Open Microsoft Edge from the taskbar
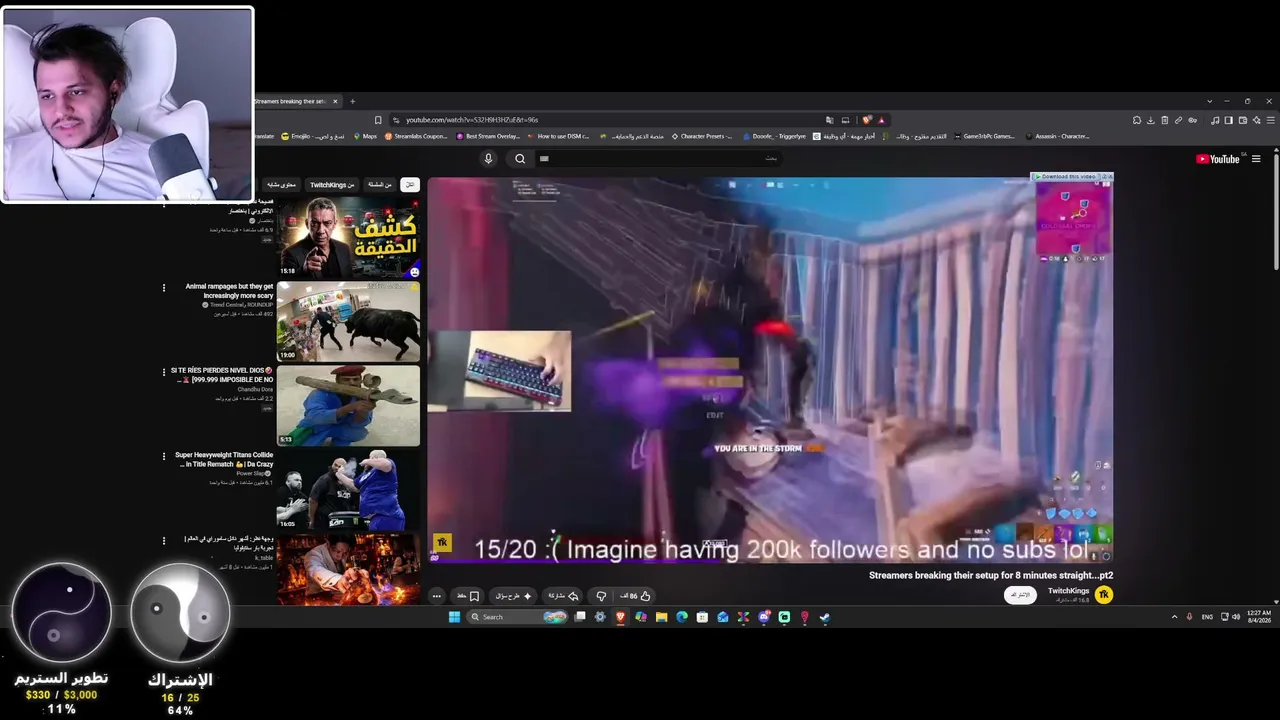The width and height of the screenshot is (1280, 720). coord(682,617)
